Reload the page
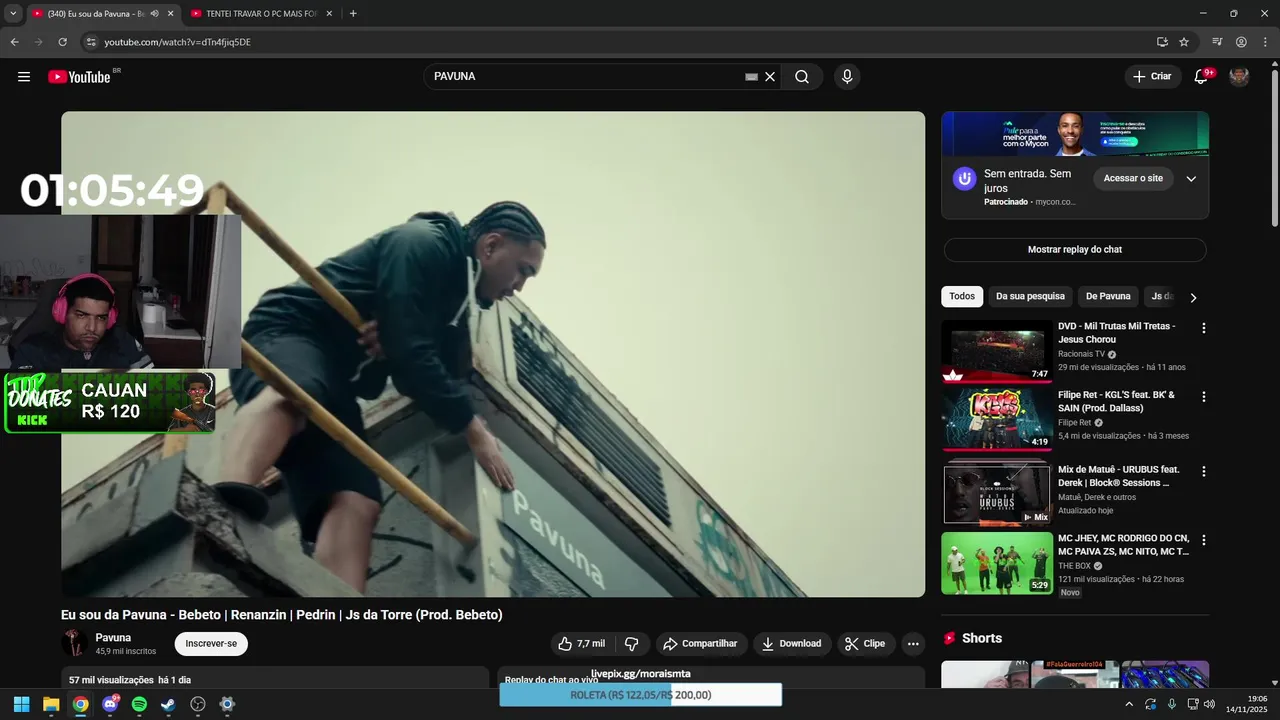The height and width of the screenshot is (720, 1280). tap(62, 42)
